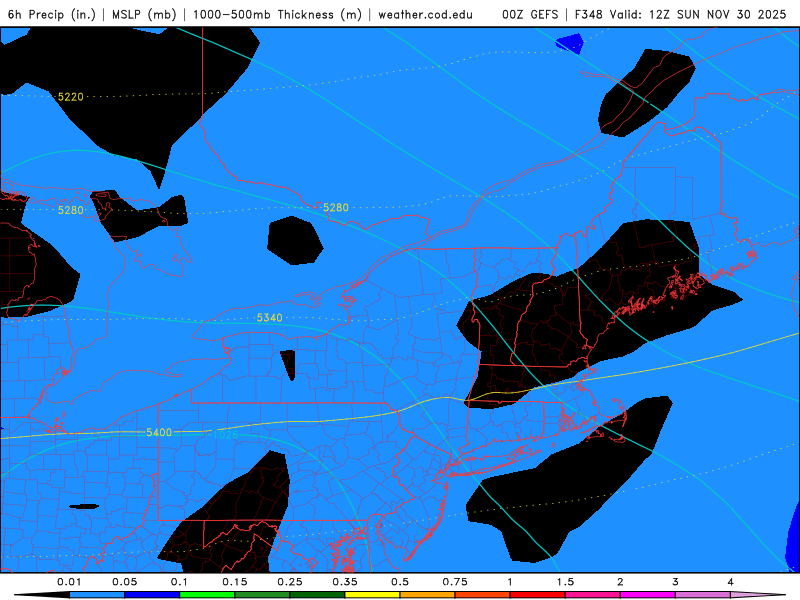Viewport: 800px width, 600px height.
Task: Click the '4' legend value
Action: (x=731, y=582)
